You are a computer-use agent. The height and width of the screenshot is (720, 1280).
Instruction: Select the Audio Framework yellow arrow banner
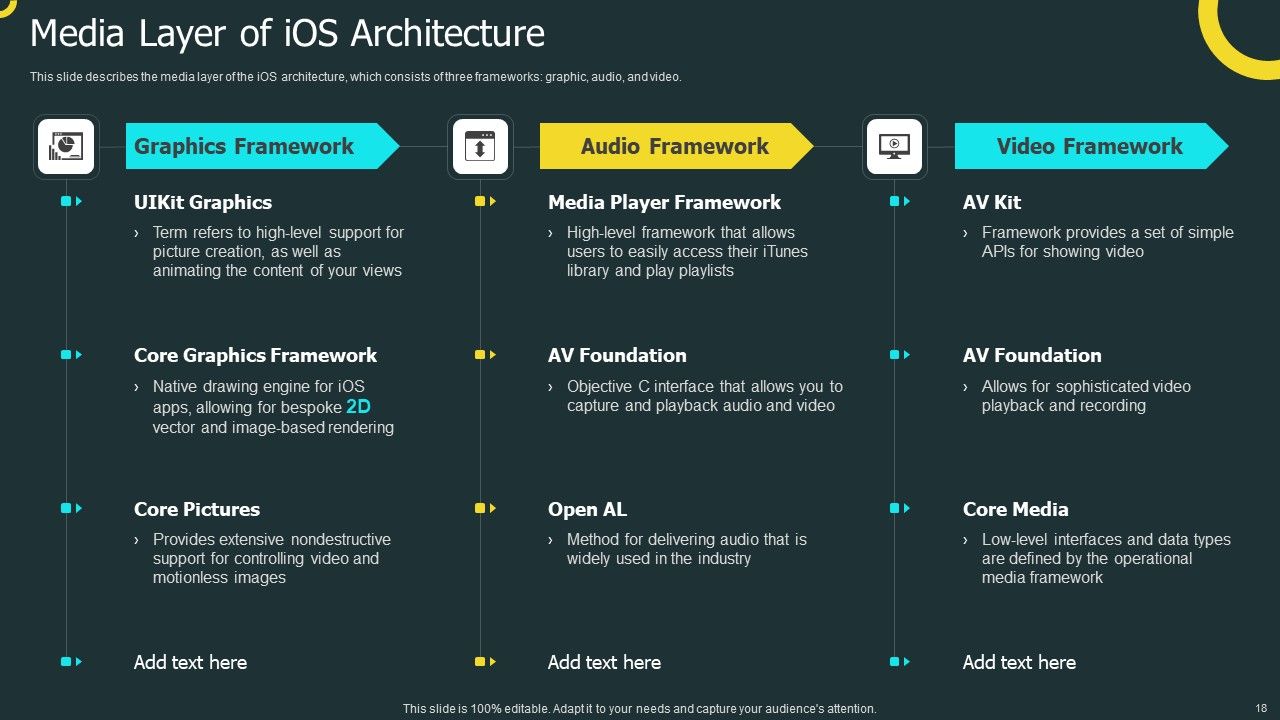coord(676,146)
